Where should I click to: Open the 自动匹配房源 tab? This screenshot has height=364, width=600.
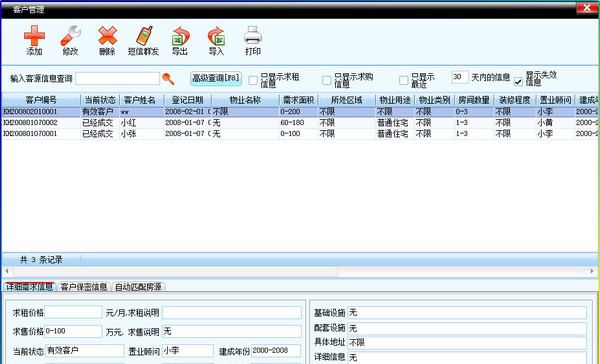click(x=139, y=287)
